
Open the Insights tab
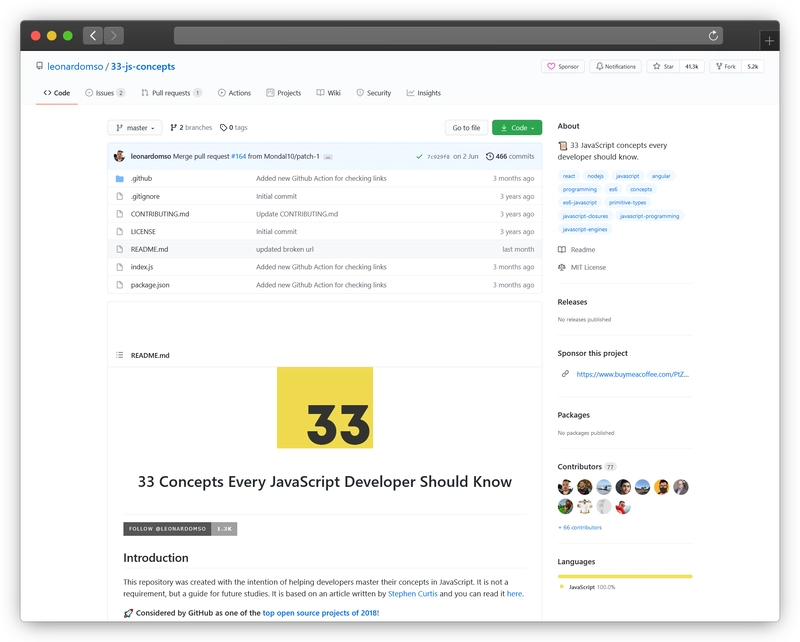423,93
